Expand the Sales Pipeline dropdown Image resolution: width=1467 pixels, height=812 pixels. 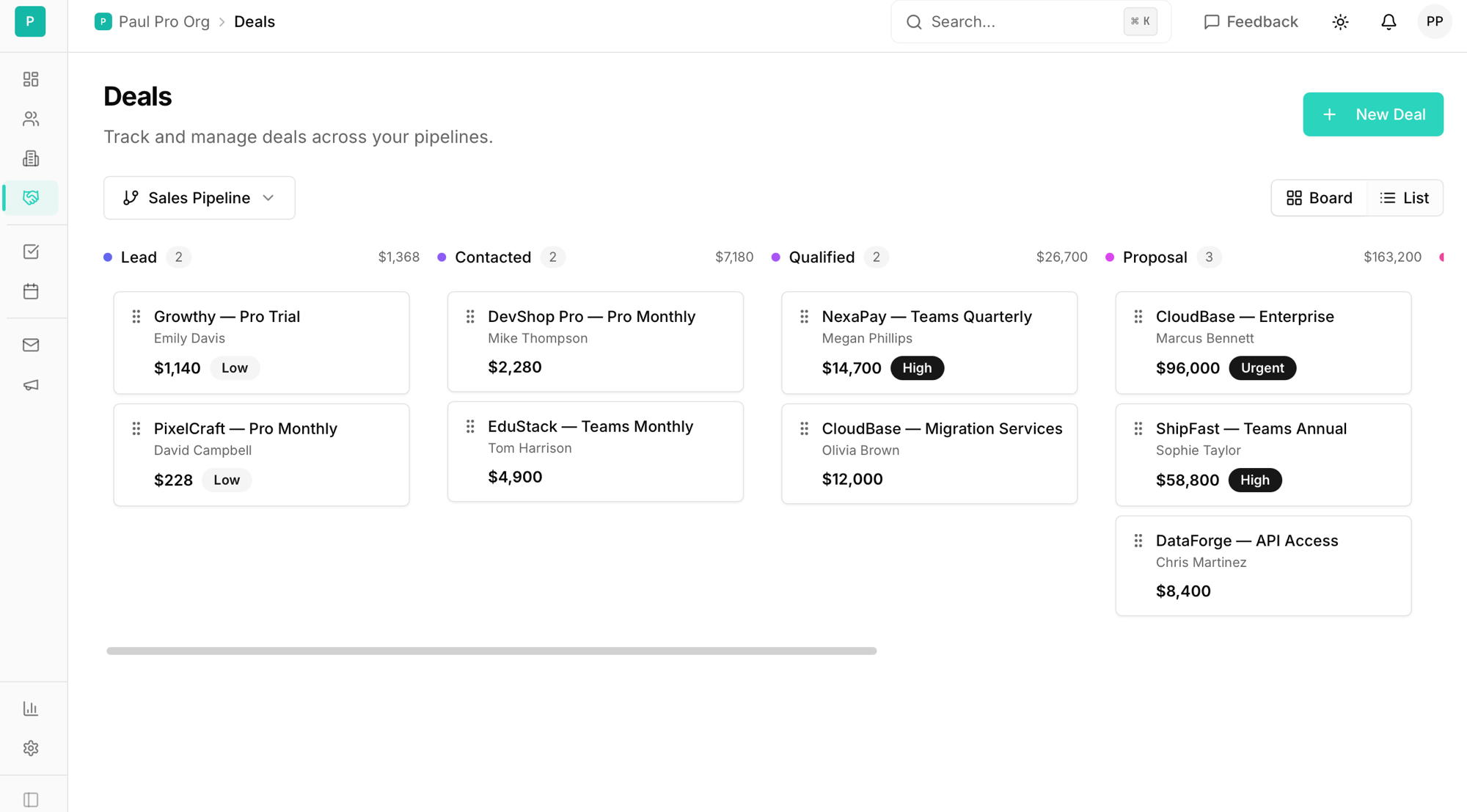coord(200,198)
